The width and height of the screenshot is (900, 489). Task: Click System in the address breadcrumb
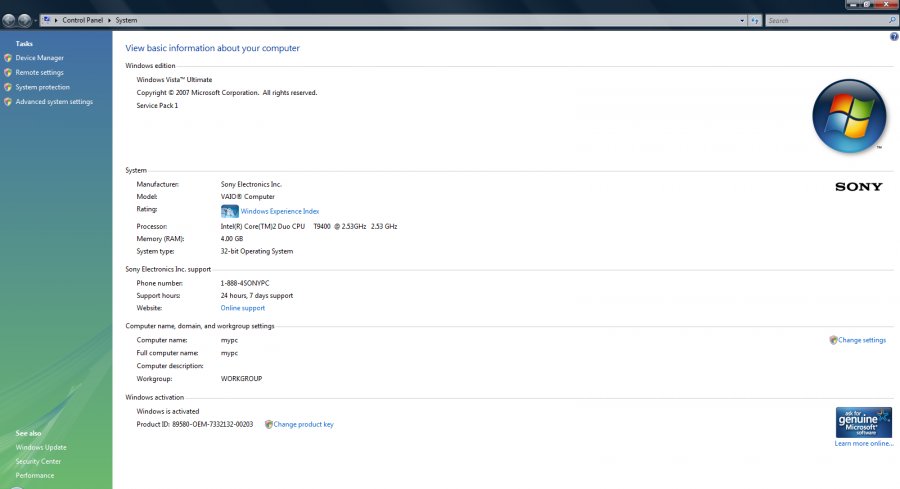126,20
